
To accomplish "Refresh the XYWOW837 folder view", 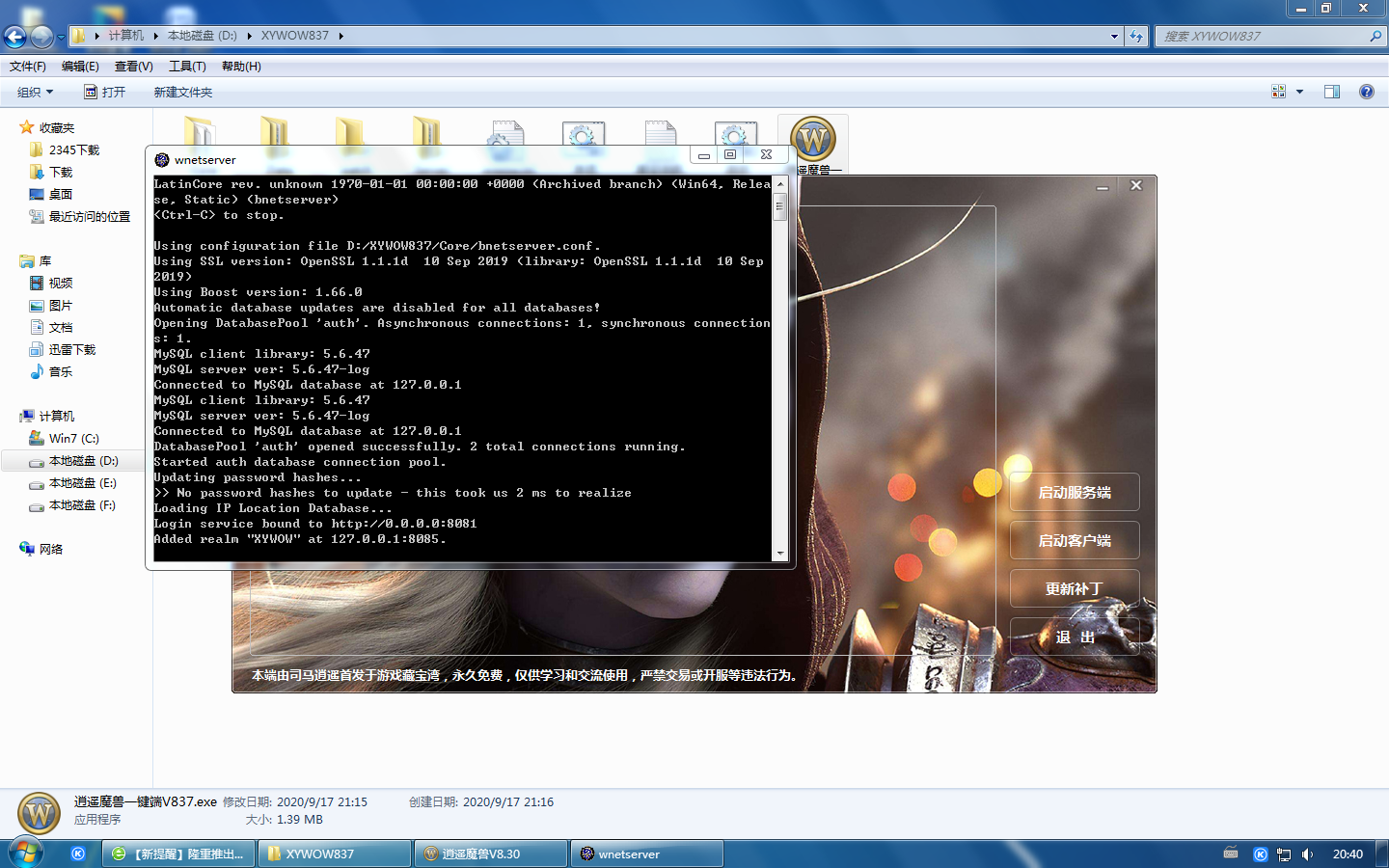I will coord(1136,36).
